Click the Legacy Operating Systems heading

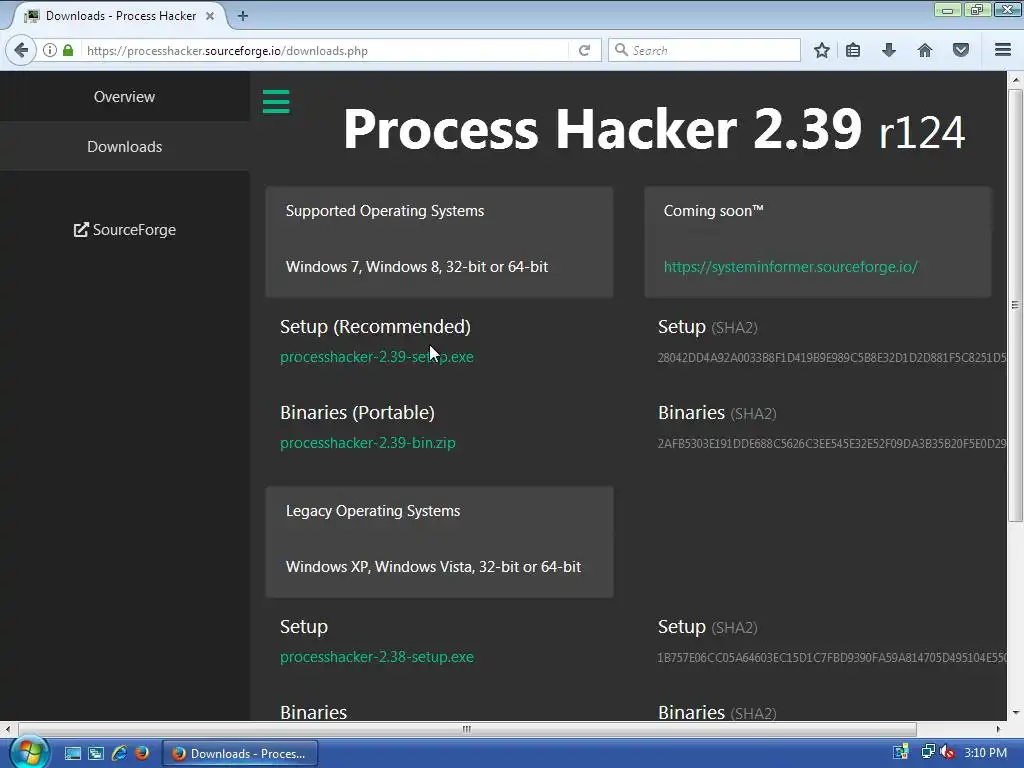tap(373, 511)
